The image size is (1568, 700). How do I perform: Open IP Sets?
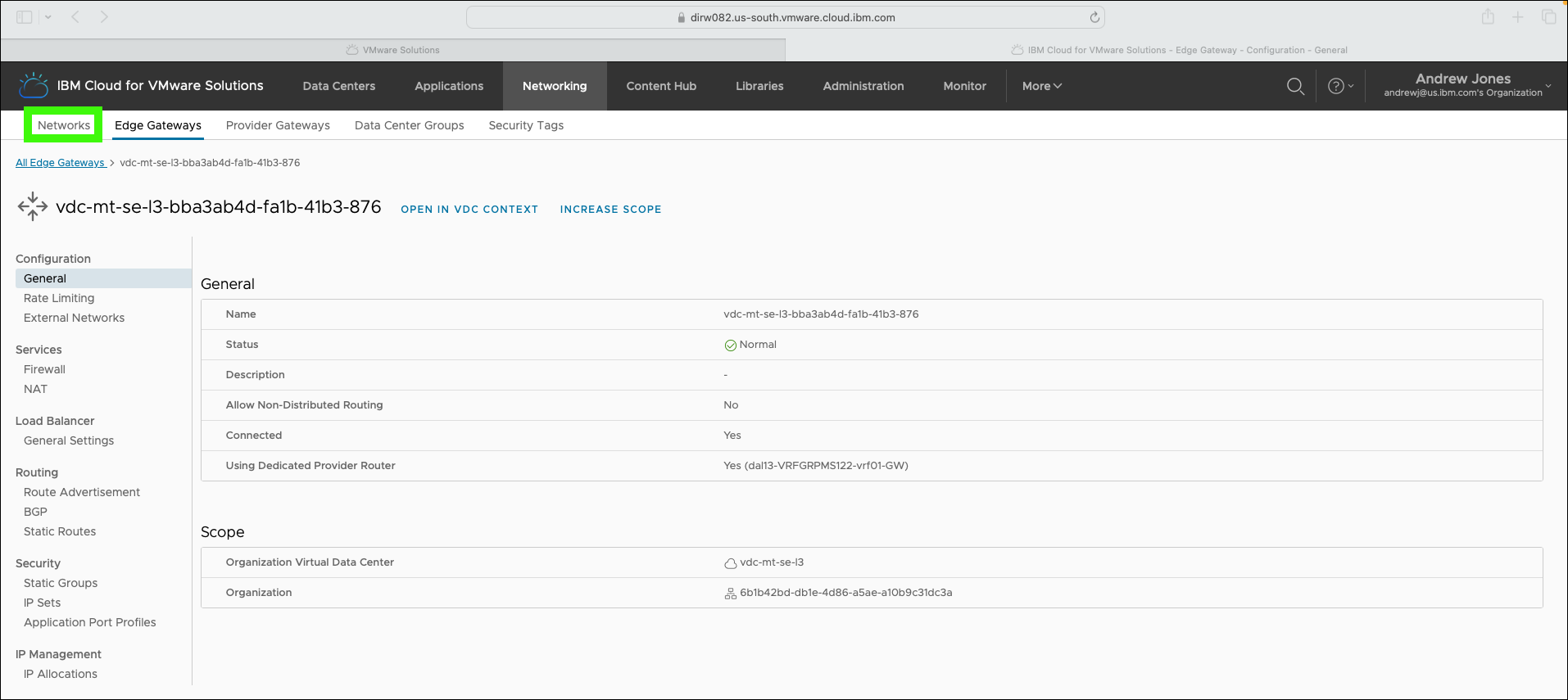[x=42, y=603]
